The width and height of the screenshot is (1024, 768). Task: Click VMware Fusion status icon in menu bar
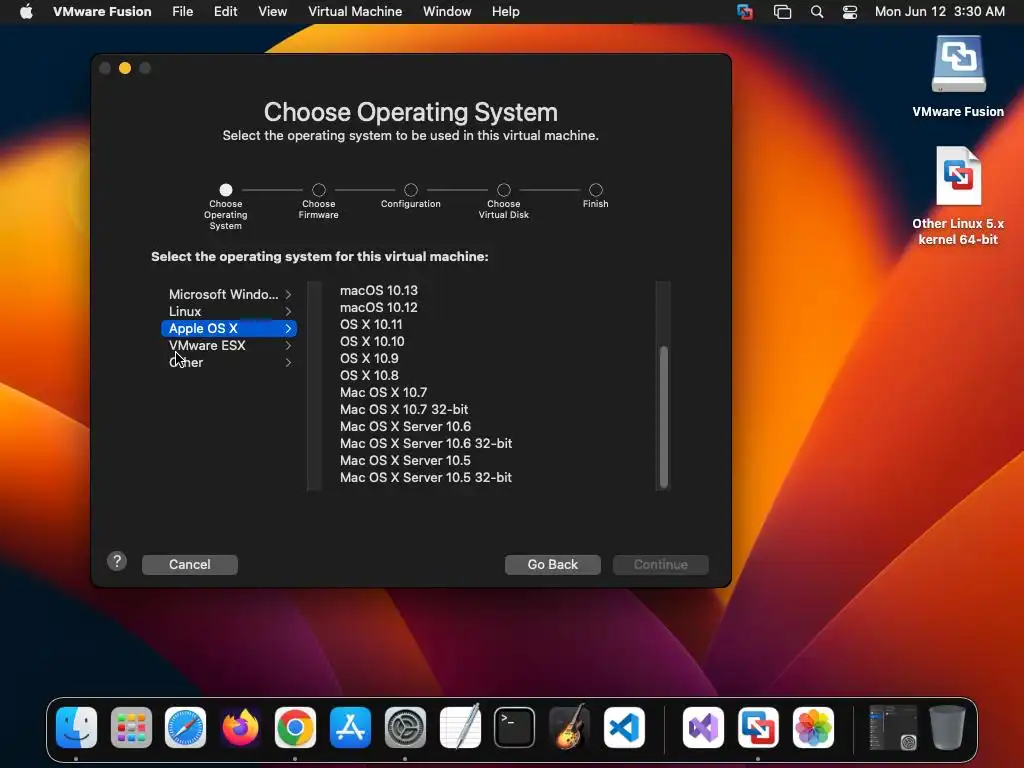(x=744, y=12)
